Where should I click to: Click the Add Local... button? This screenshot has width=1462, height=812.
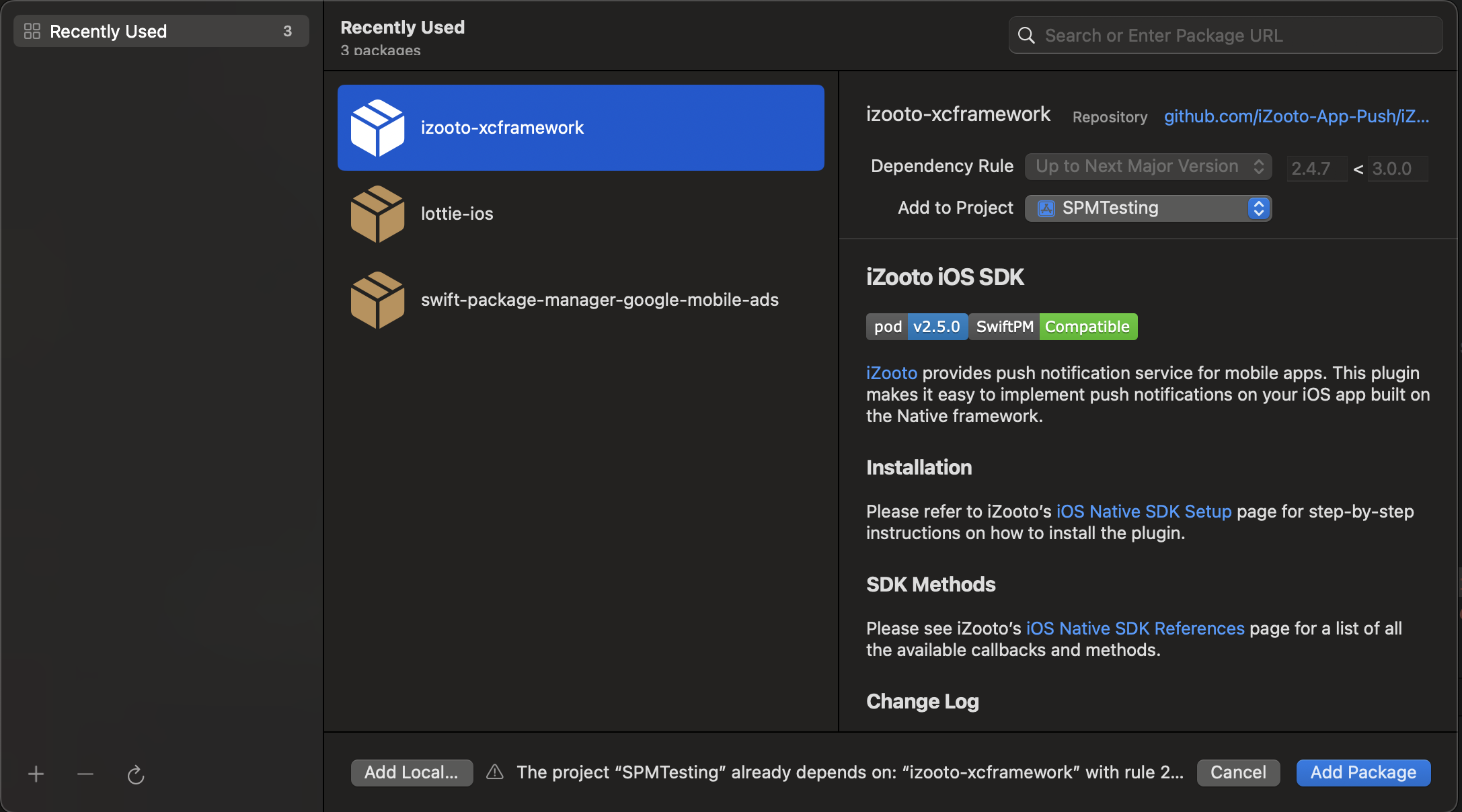click(412, 773)
